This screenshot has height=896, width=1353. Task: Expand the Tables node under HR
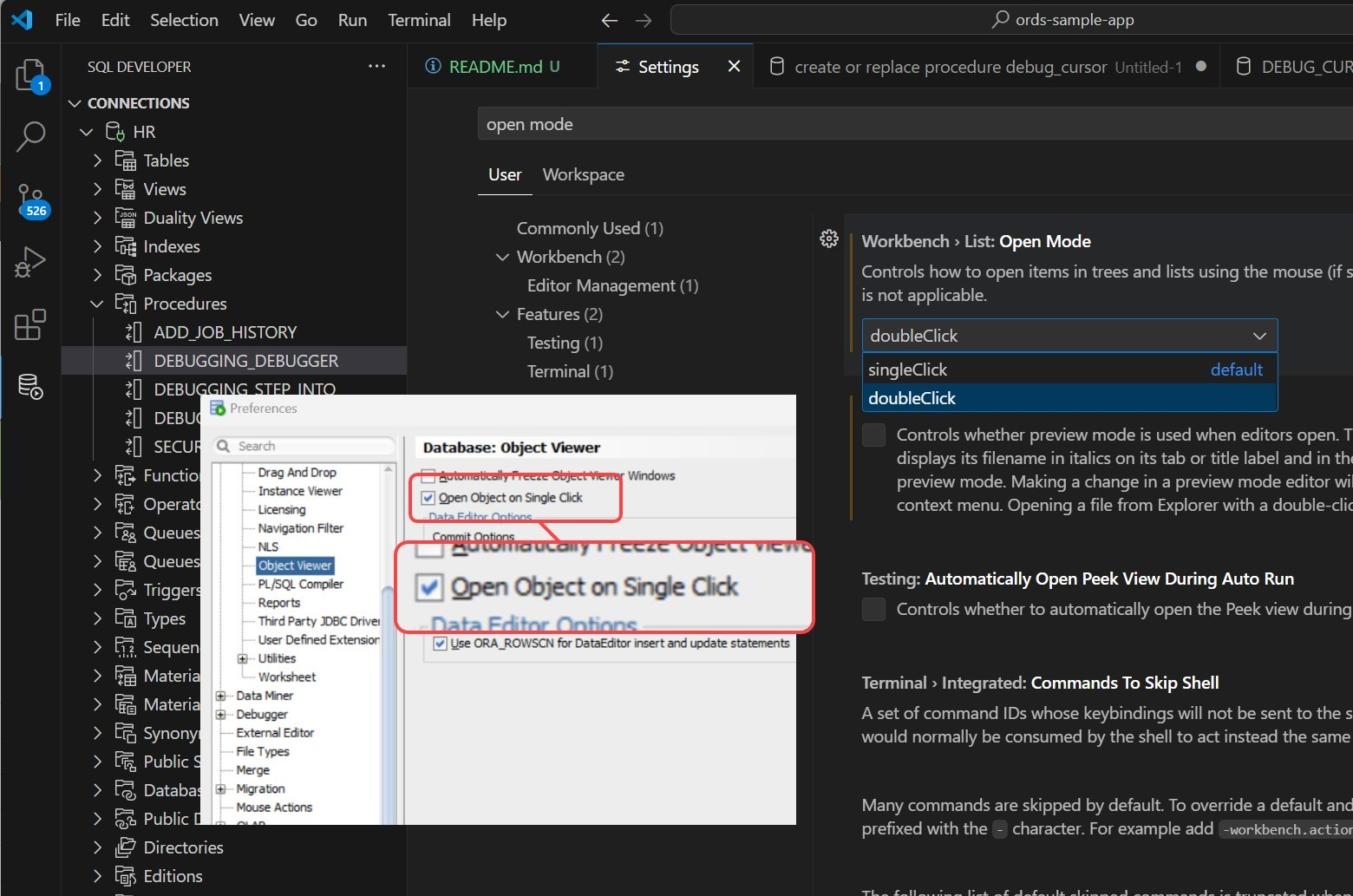click(x=97, y=160)
